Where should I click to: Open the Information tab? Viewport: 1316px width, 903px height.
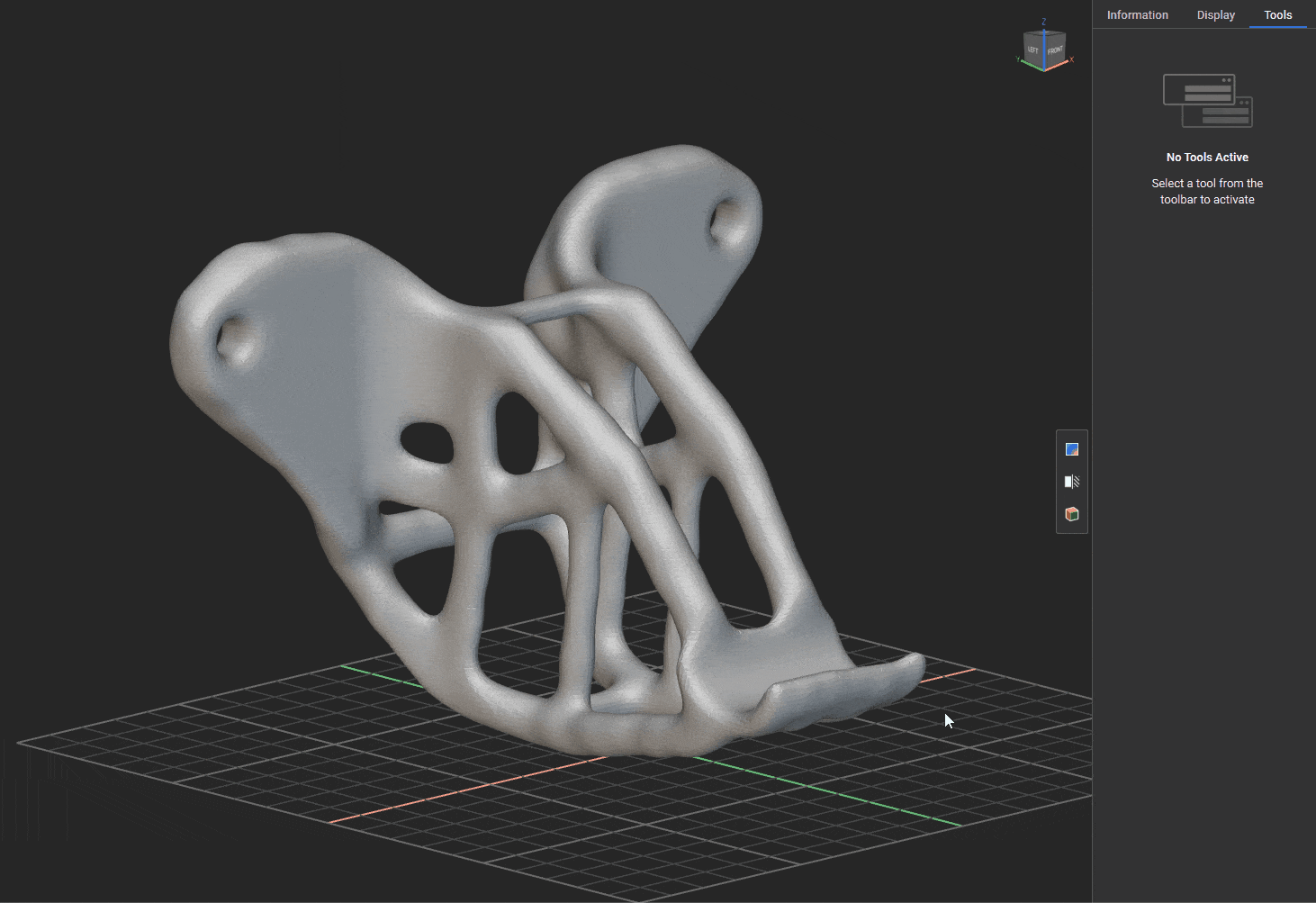pyautogui.click(x=1137, y=15)
